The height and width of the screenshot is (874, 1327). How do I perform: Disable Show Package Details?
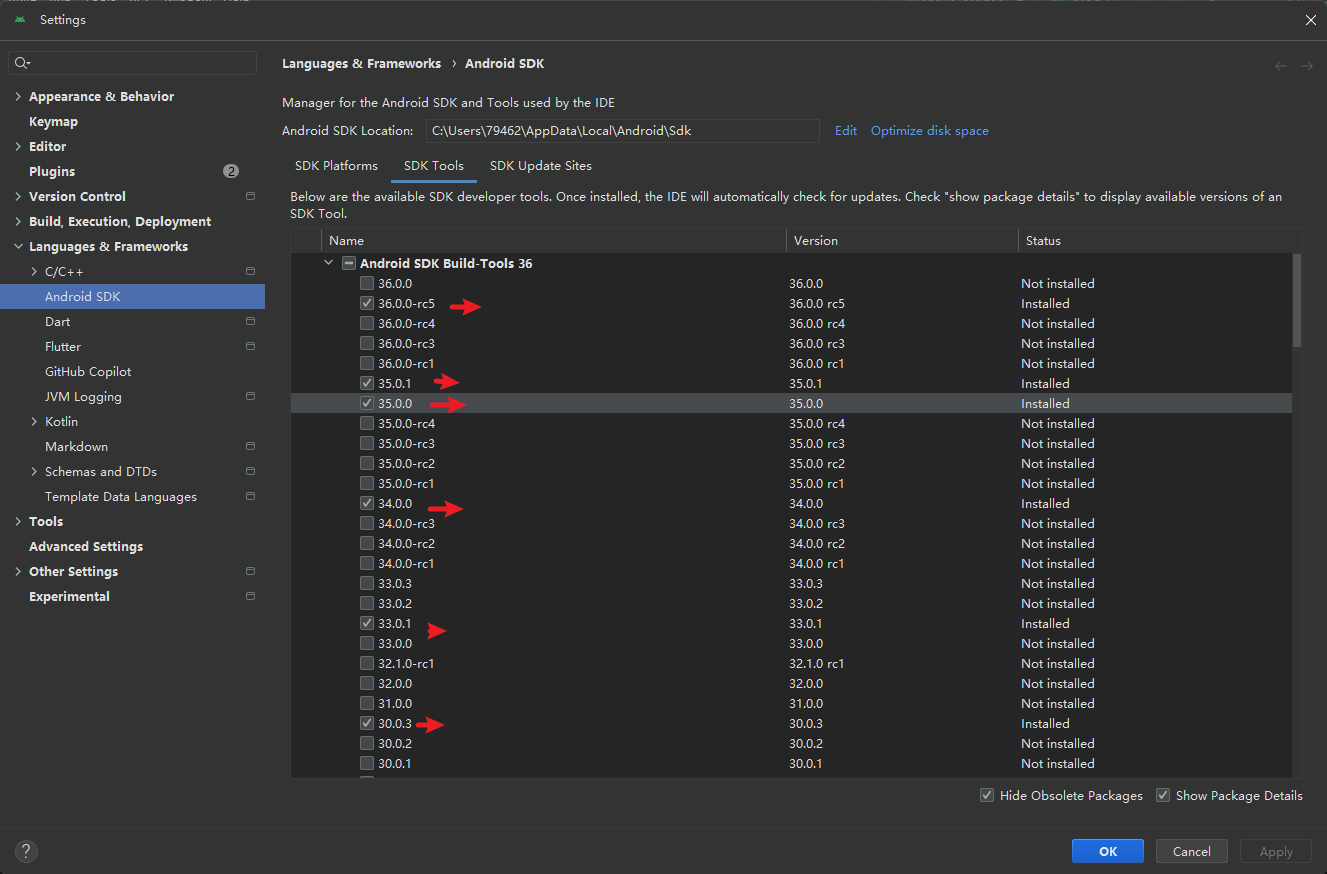tap(1163, 795)
